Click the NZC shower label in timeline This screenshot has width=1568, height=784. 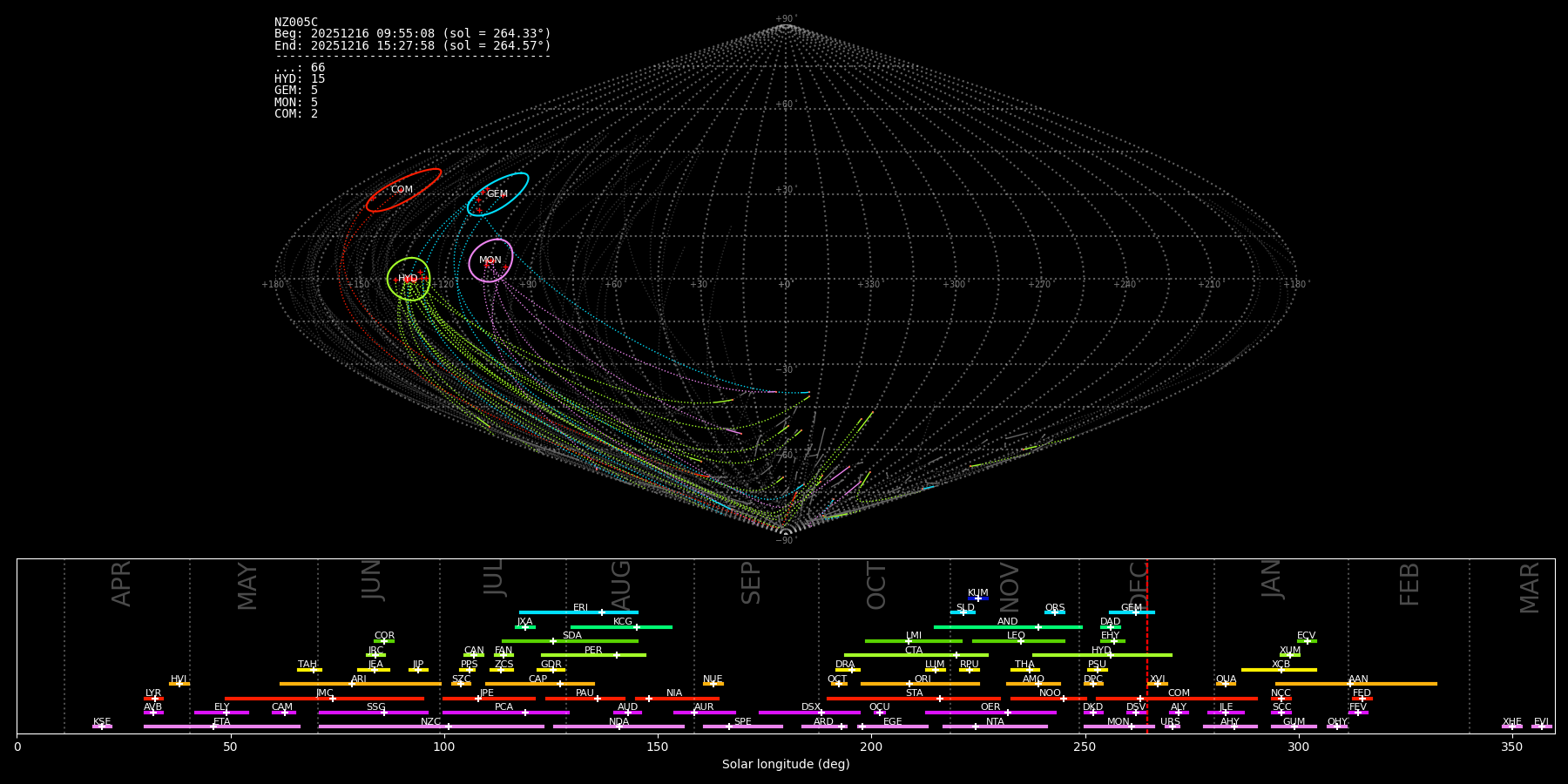pos(430,722)
